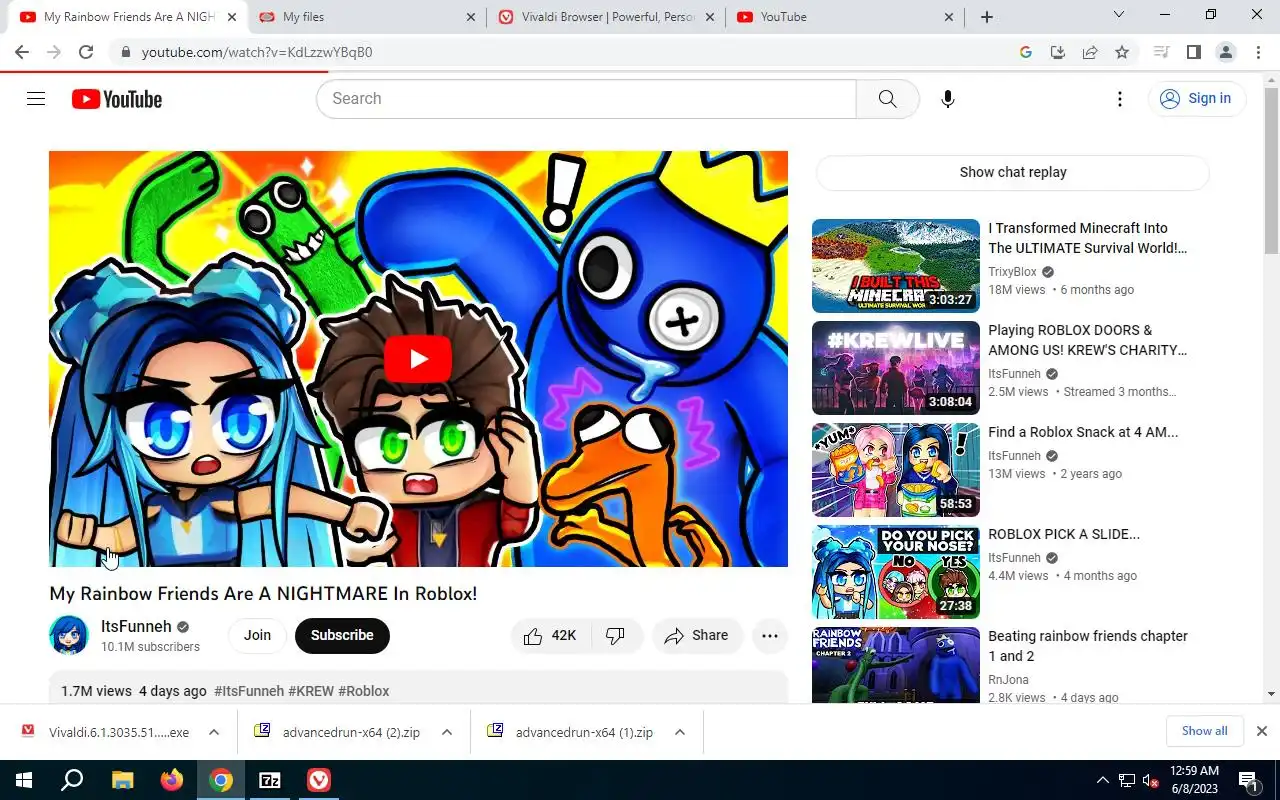Share this page from address bar
The height and width of the screenshot is (800, 1280).
pyautogui.click(x=1090, y=52)
